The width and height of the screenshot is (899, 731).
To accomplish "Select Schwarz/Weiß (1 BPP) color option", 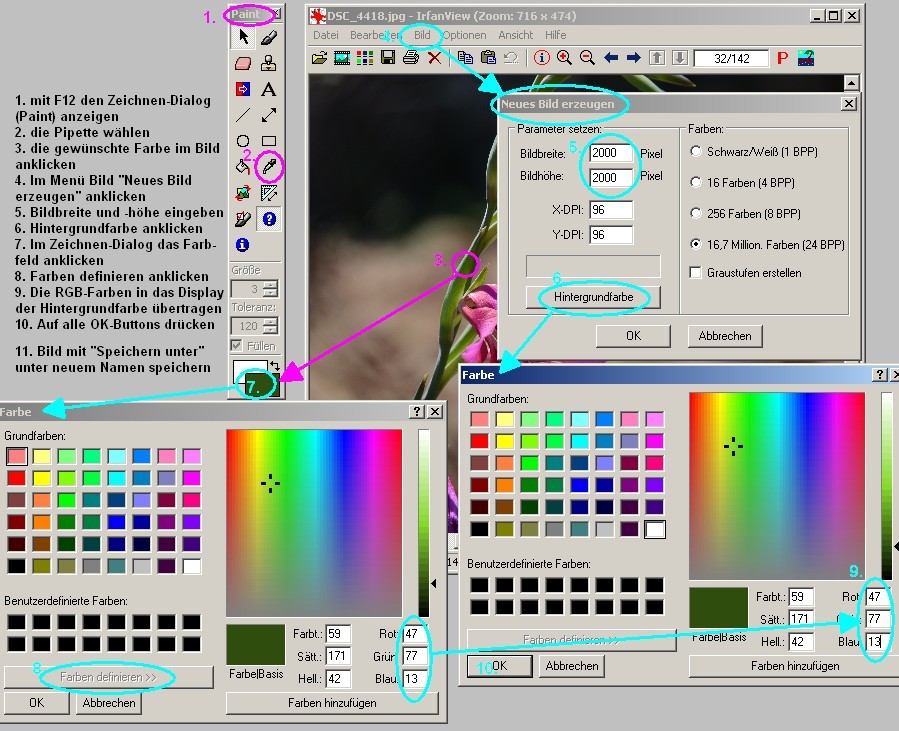I will pos(696,151).
